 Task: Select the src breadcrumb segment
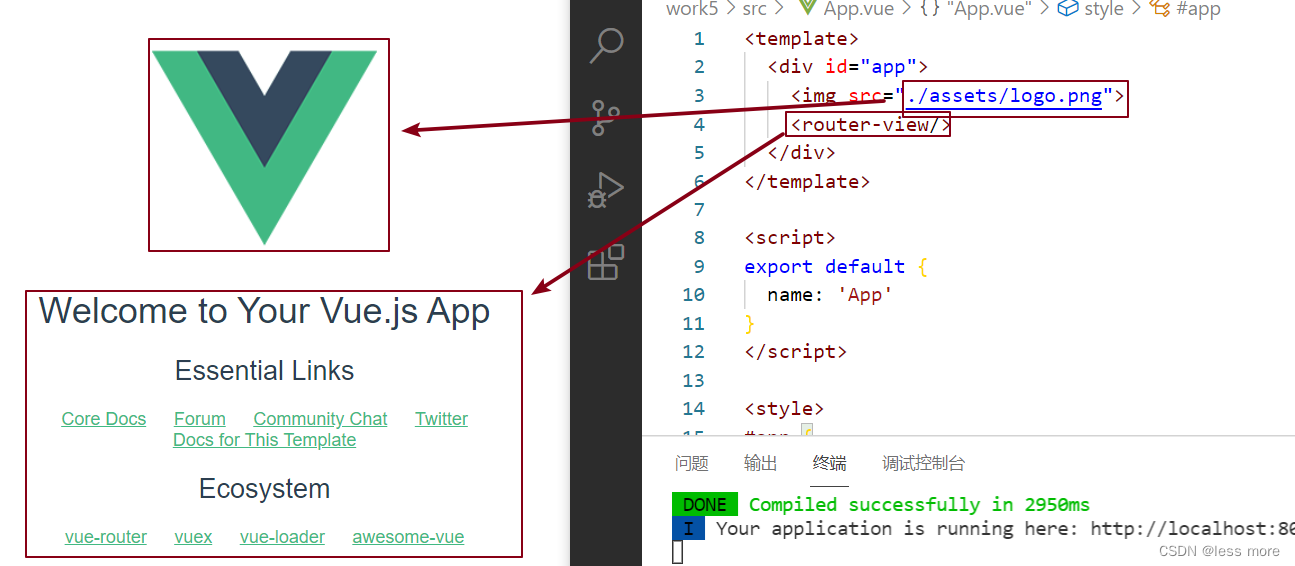pos(754,9)
